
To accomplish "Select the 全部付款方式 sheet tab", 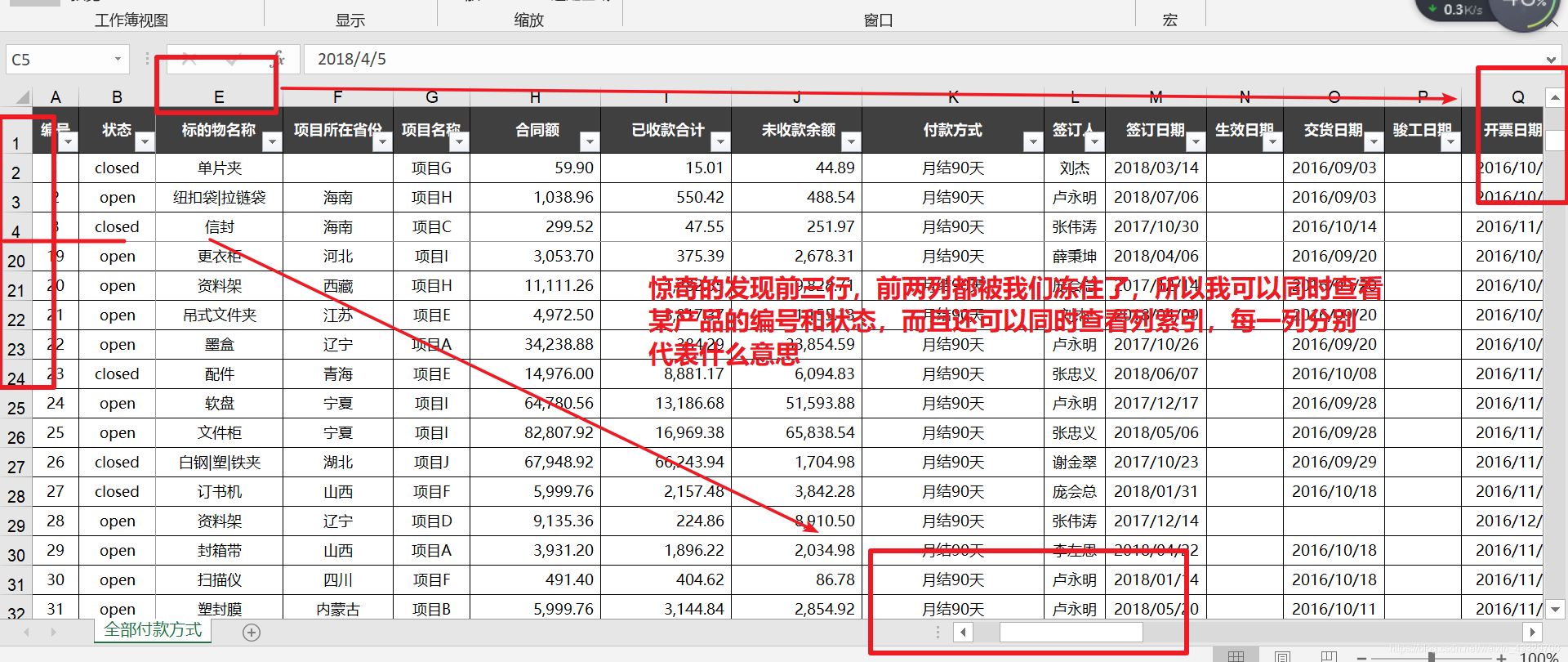I will pos(153,630).
